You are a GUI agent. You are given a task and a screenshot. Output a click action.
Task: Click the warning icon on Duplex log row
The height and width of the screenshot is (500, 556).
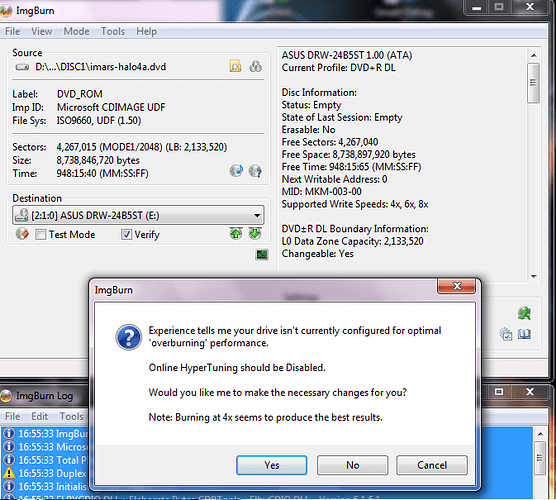coord(9,473)
